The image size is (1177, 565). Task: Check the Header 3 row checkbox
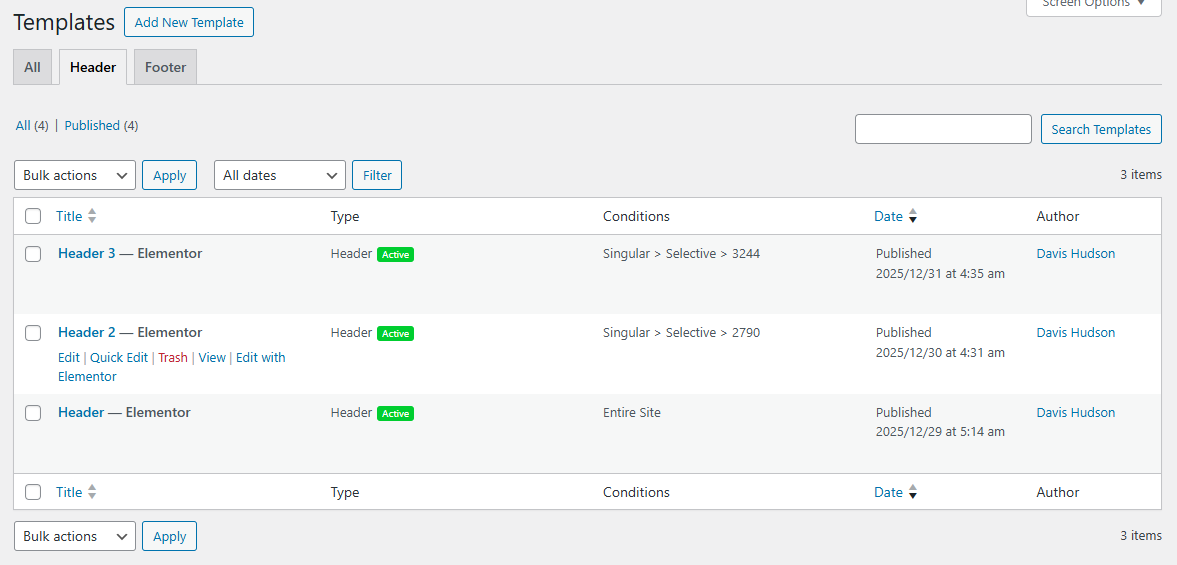click(x=33, y=254)
